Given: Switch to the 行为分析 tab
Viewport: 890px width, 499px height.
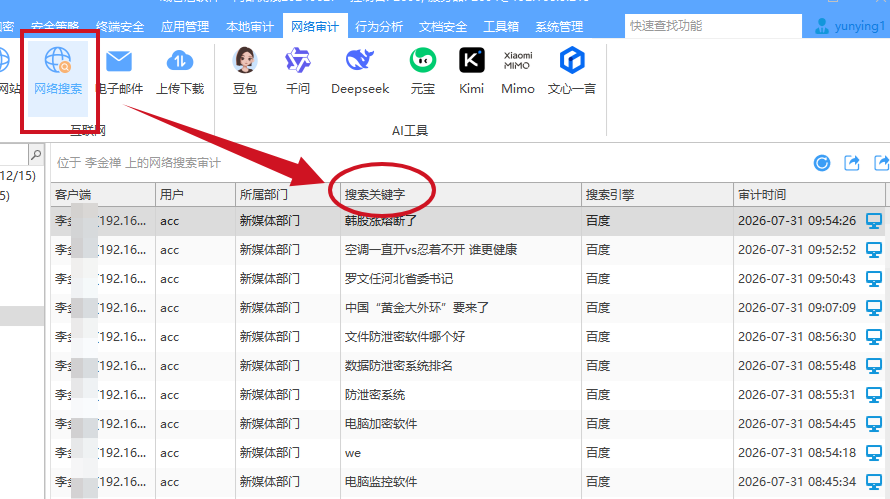Looking at the screenshot, I should coord(379,27).
